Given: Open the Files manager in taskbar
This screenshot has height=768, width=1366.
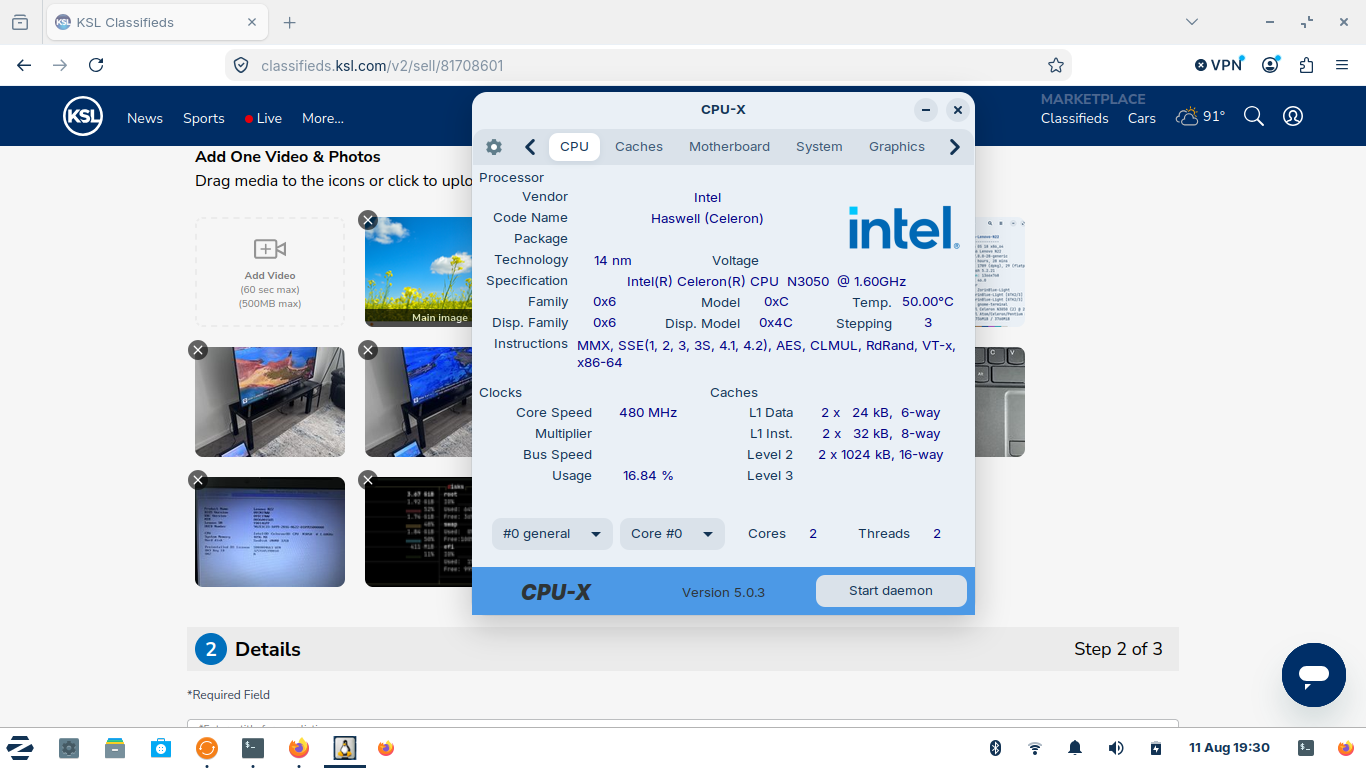Looking at the screenshot, I should (115, 748).
